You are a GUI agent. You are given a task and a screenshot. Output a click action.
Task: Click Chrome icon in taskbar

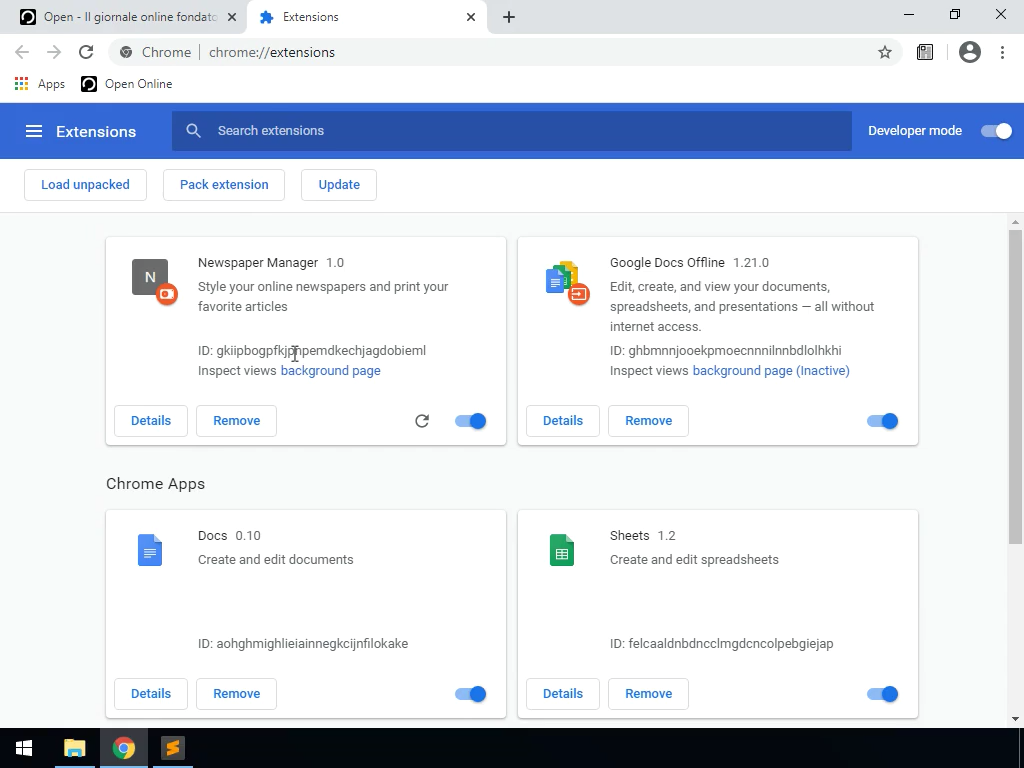123,748
